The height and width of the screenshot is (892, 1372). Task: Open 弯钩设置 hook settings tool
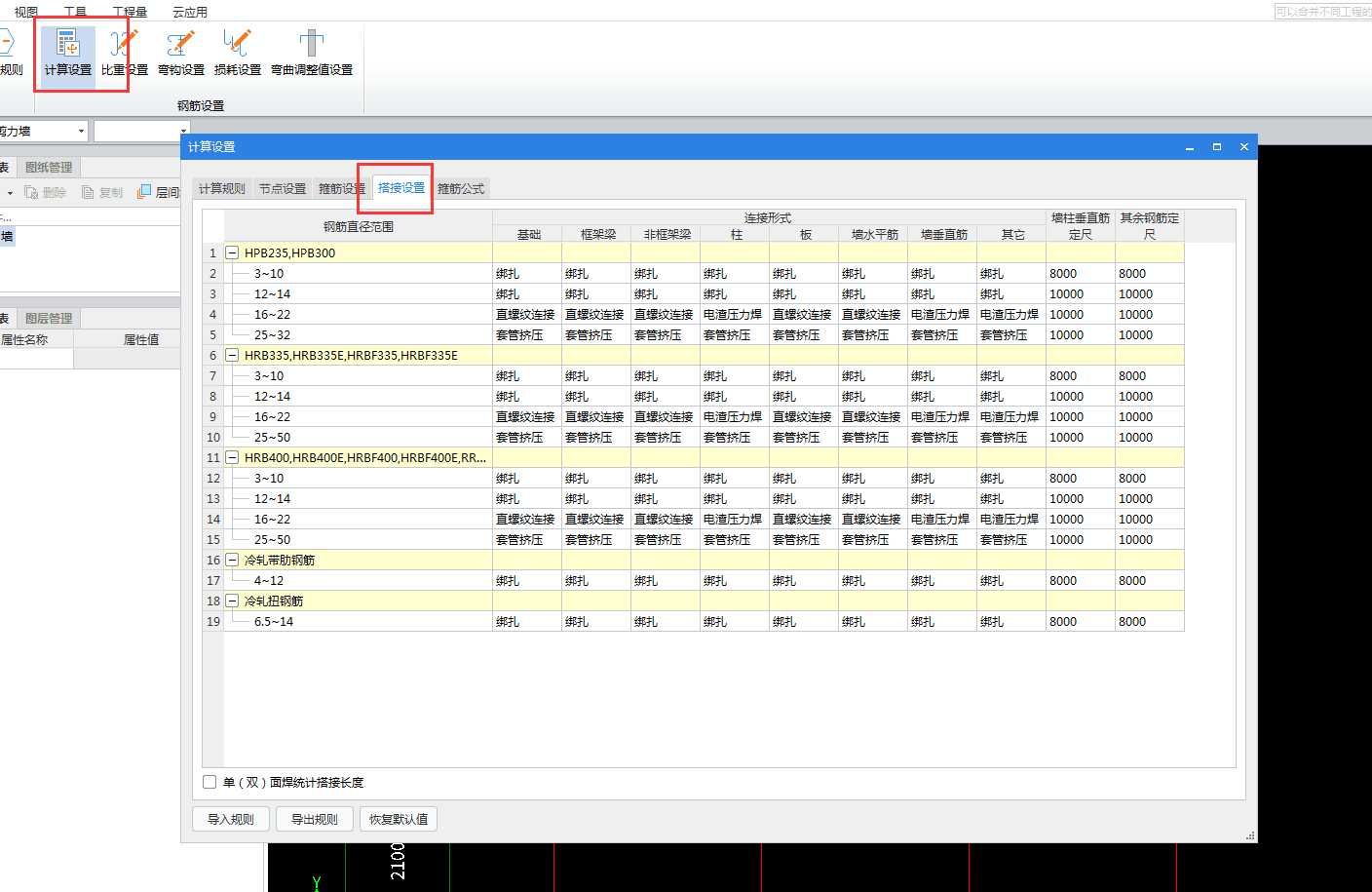181,54
